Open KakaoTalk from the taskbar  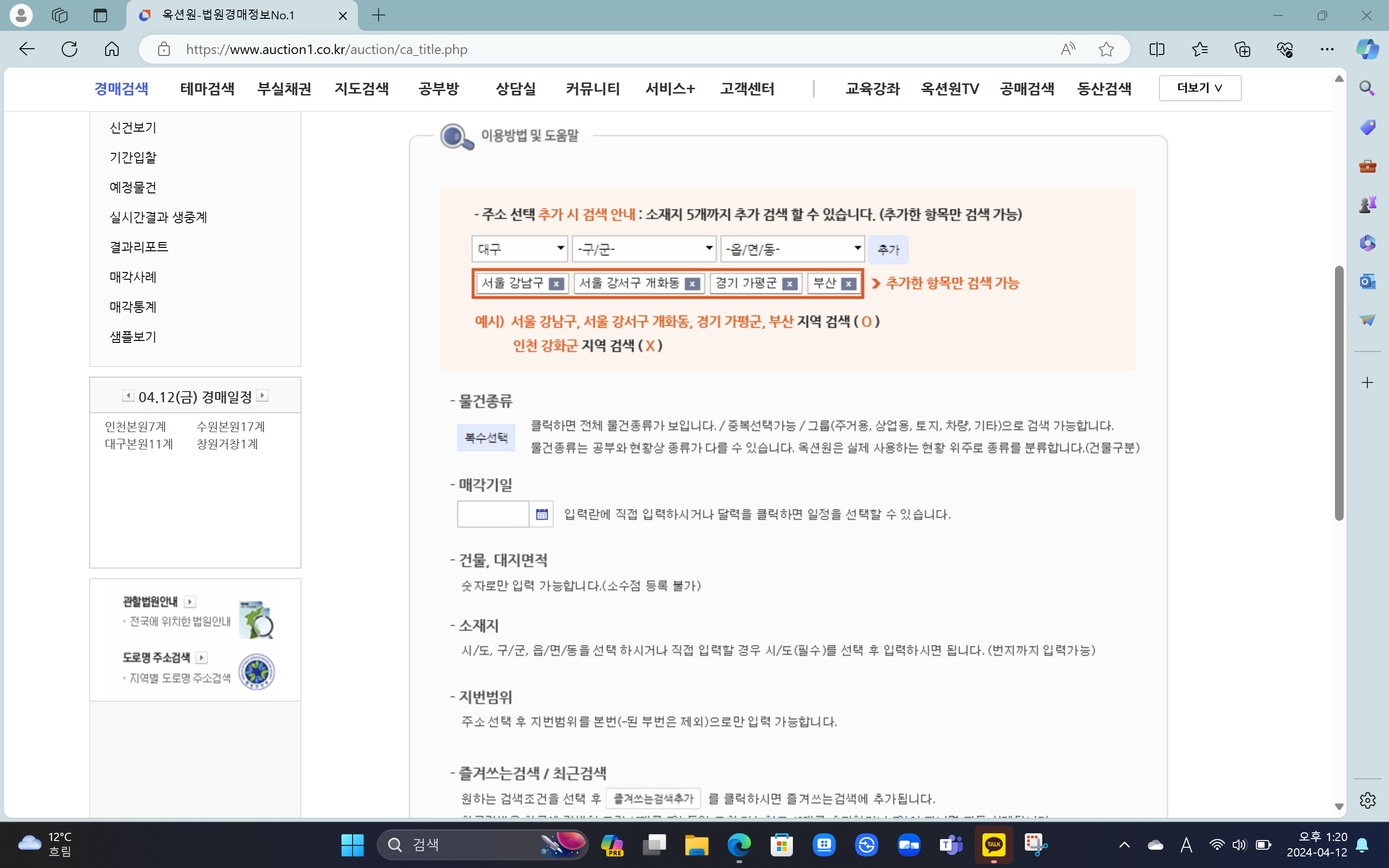click(994, 844)
